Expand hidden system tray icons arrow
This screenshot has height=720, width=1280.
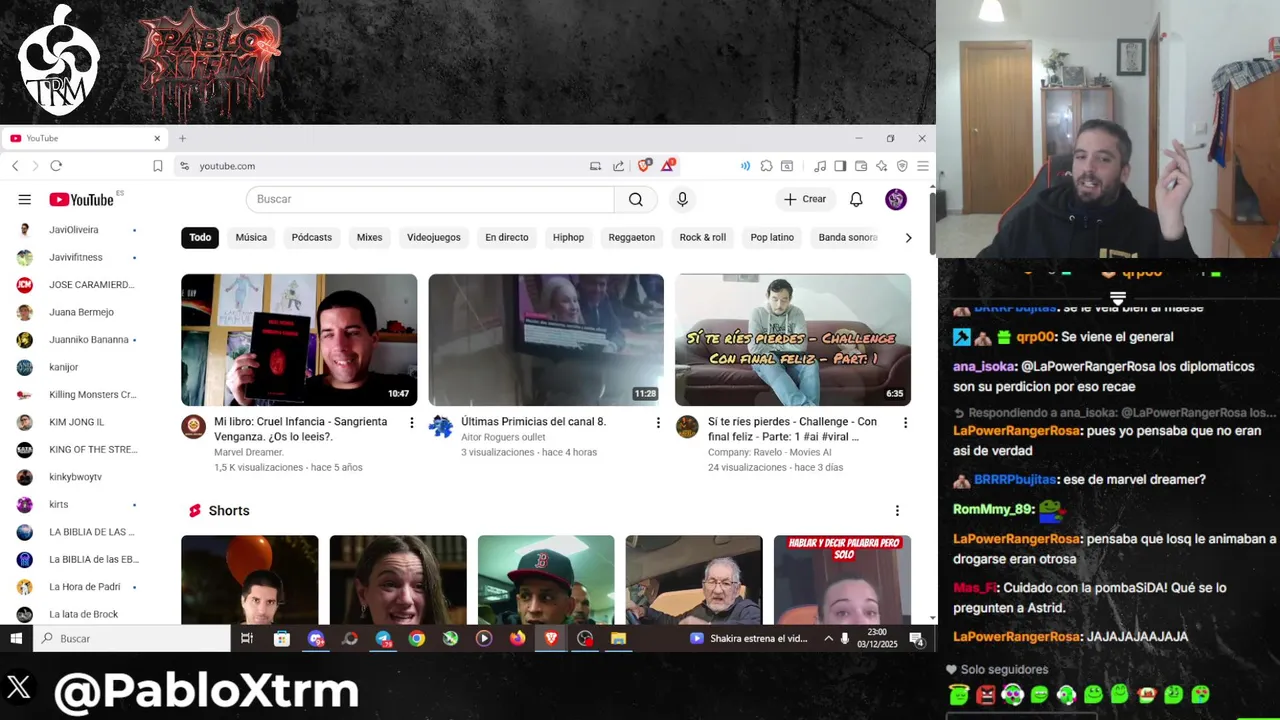[x=828, y=638]
